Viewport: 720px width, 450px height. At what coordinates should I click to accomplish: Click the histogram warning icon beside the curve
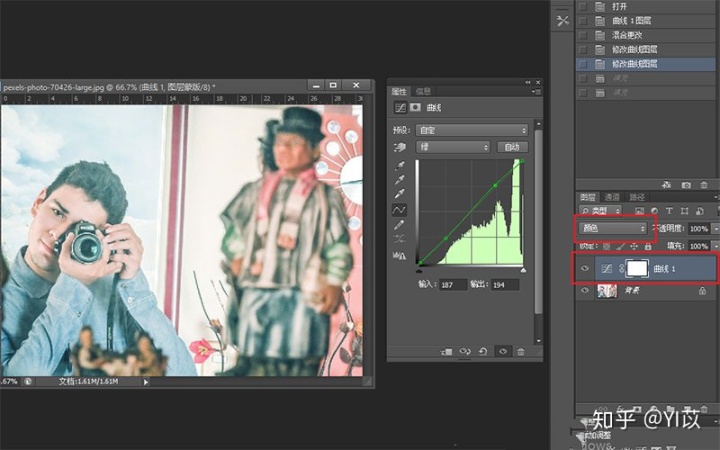(399, 255)
